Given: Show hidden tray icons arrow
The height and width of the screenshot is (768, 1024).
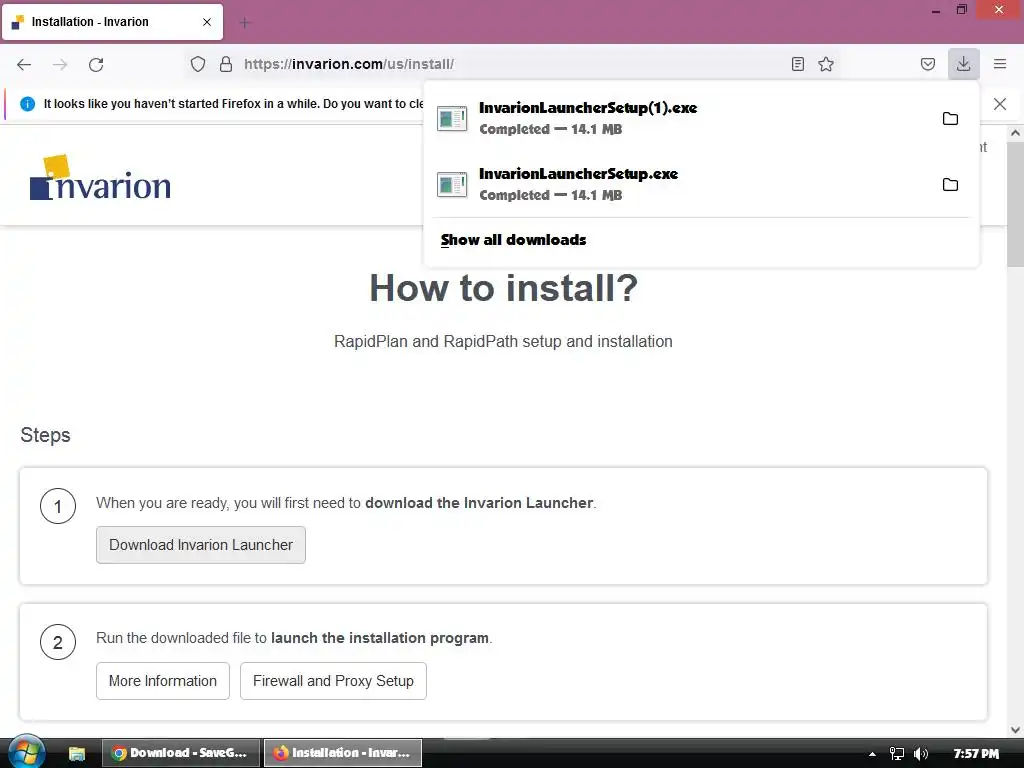Looking at the screenshot, I should tap(872, 754).
